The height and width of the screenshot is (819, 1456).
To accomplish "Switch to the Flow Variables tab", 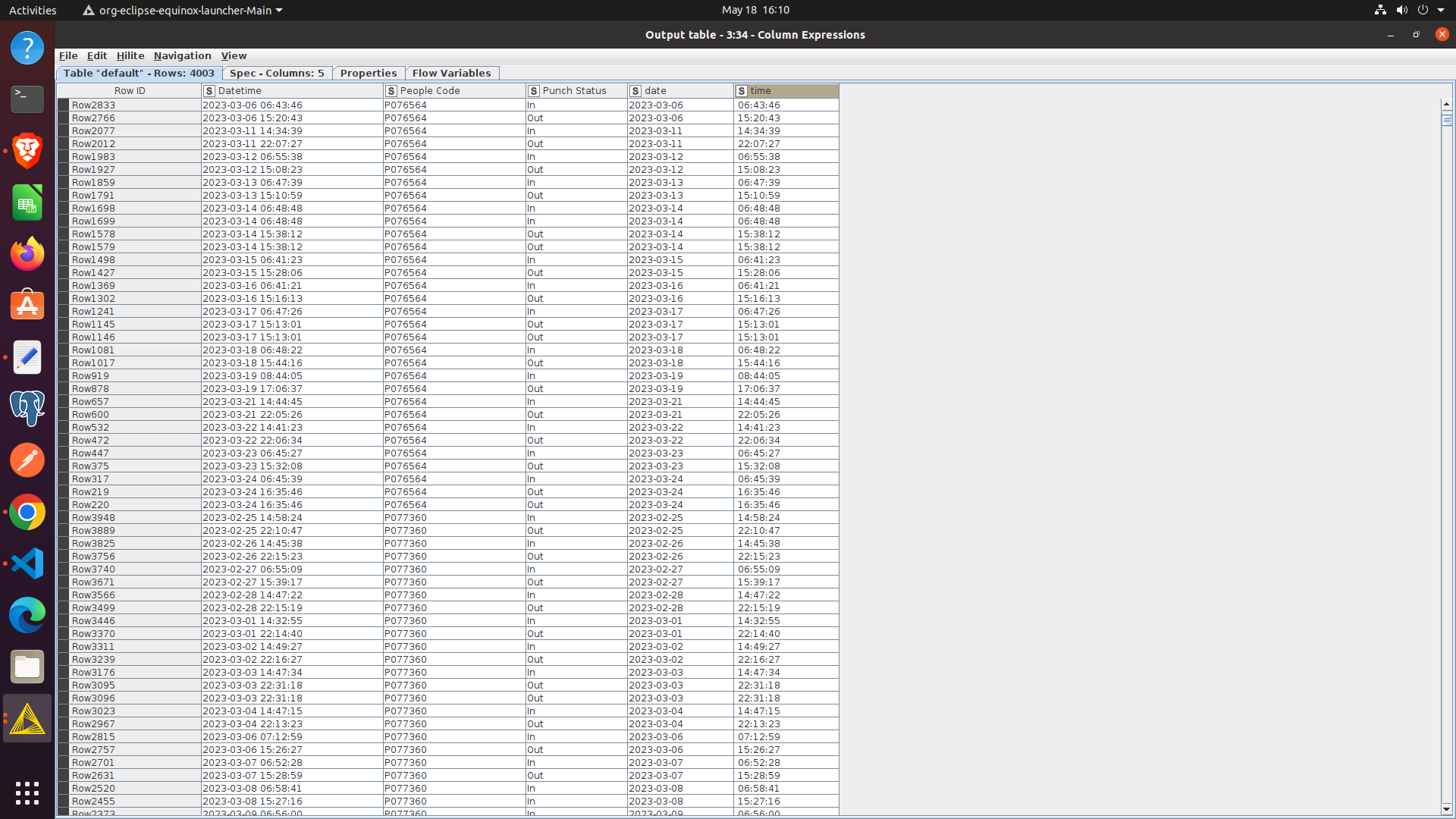I will (x=451, y=73).
